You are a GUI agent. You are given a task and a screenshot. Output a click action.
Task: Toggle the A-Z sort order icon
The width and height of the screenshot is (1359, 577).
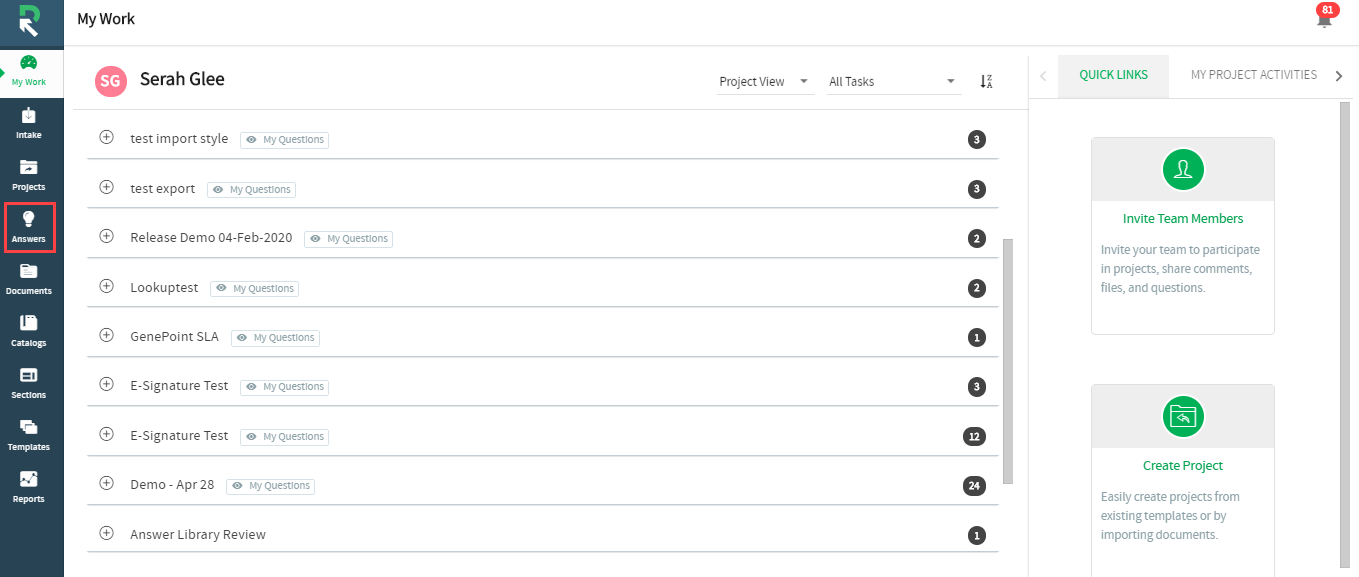click(986, 81)
